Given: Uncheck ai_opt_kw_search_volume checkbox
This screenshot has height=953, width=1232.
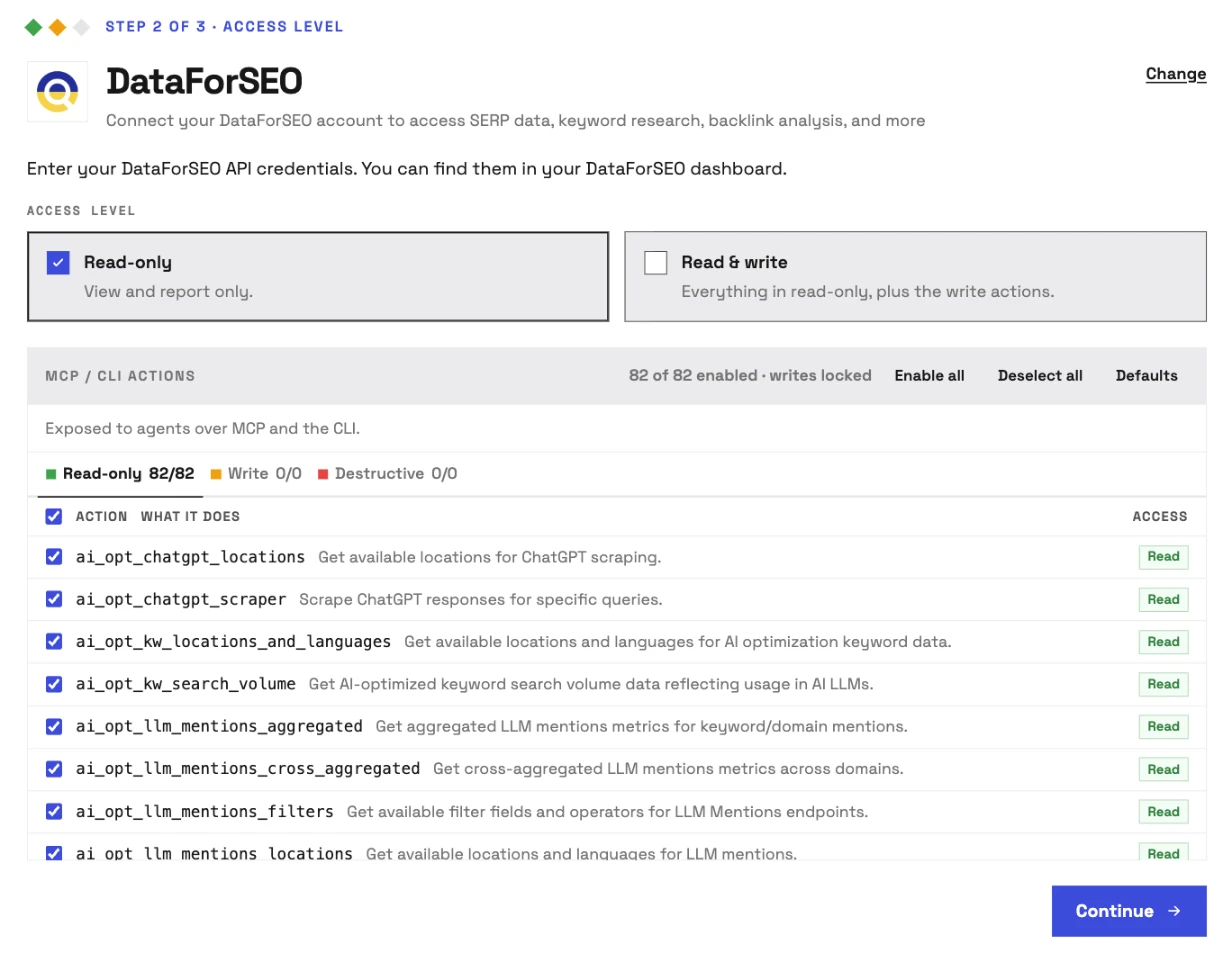Looking at the screenshot, I should click(x=54, y=684).
